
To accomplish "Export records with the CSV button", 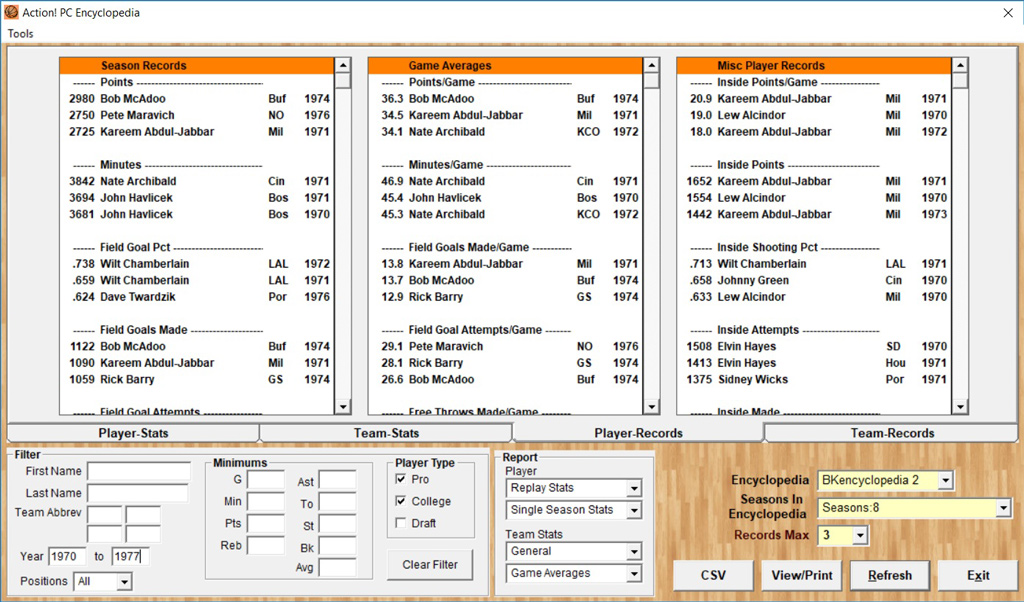I will coord(713,575).
